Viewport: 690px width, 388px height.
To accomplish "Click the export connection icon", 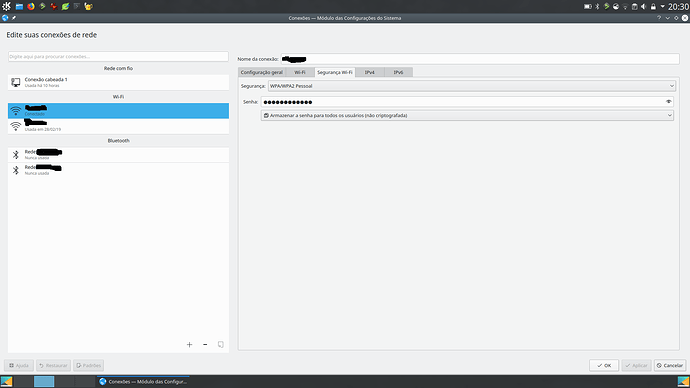I will tap(220, 344).
